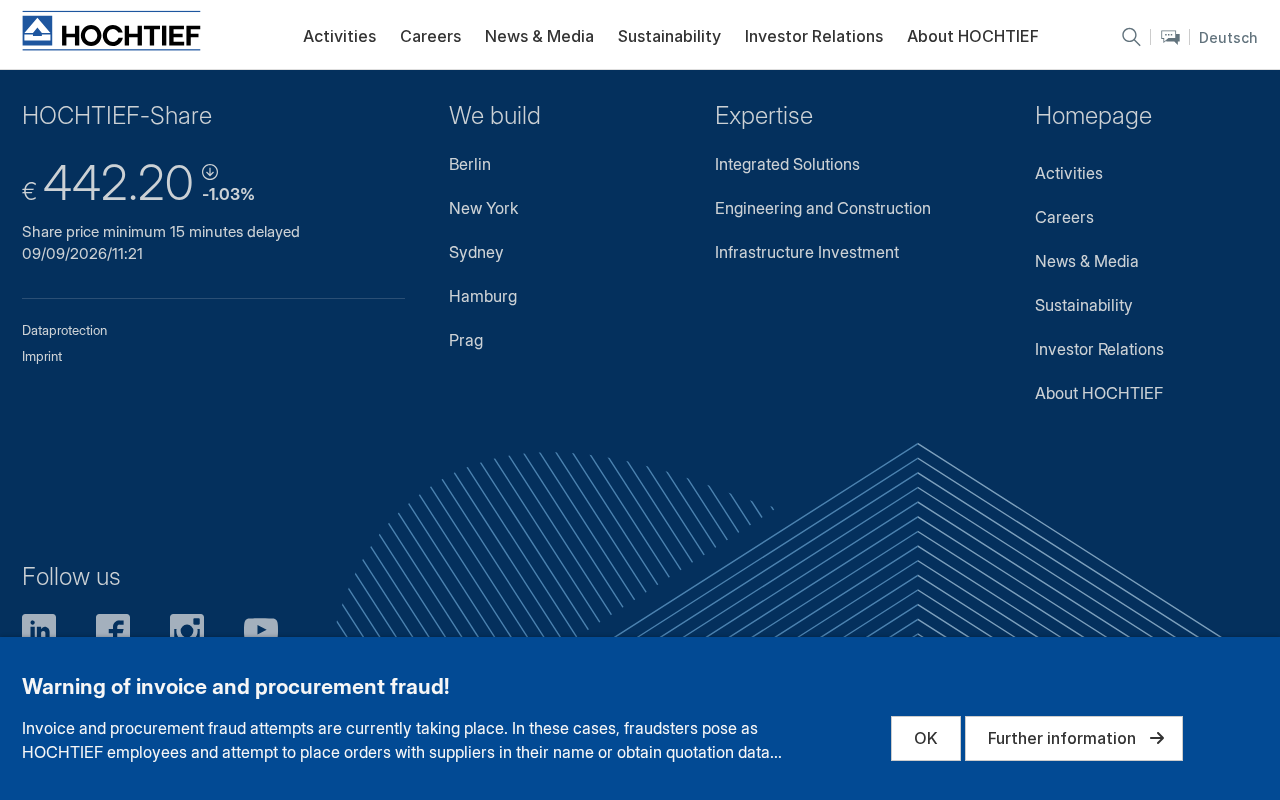The width and height of the screenshot is (1280, 800).
Task: Open the Instagram social icon
Action: 187,626
